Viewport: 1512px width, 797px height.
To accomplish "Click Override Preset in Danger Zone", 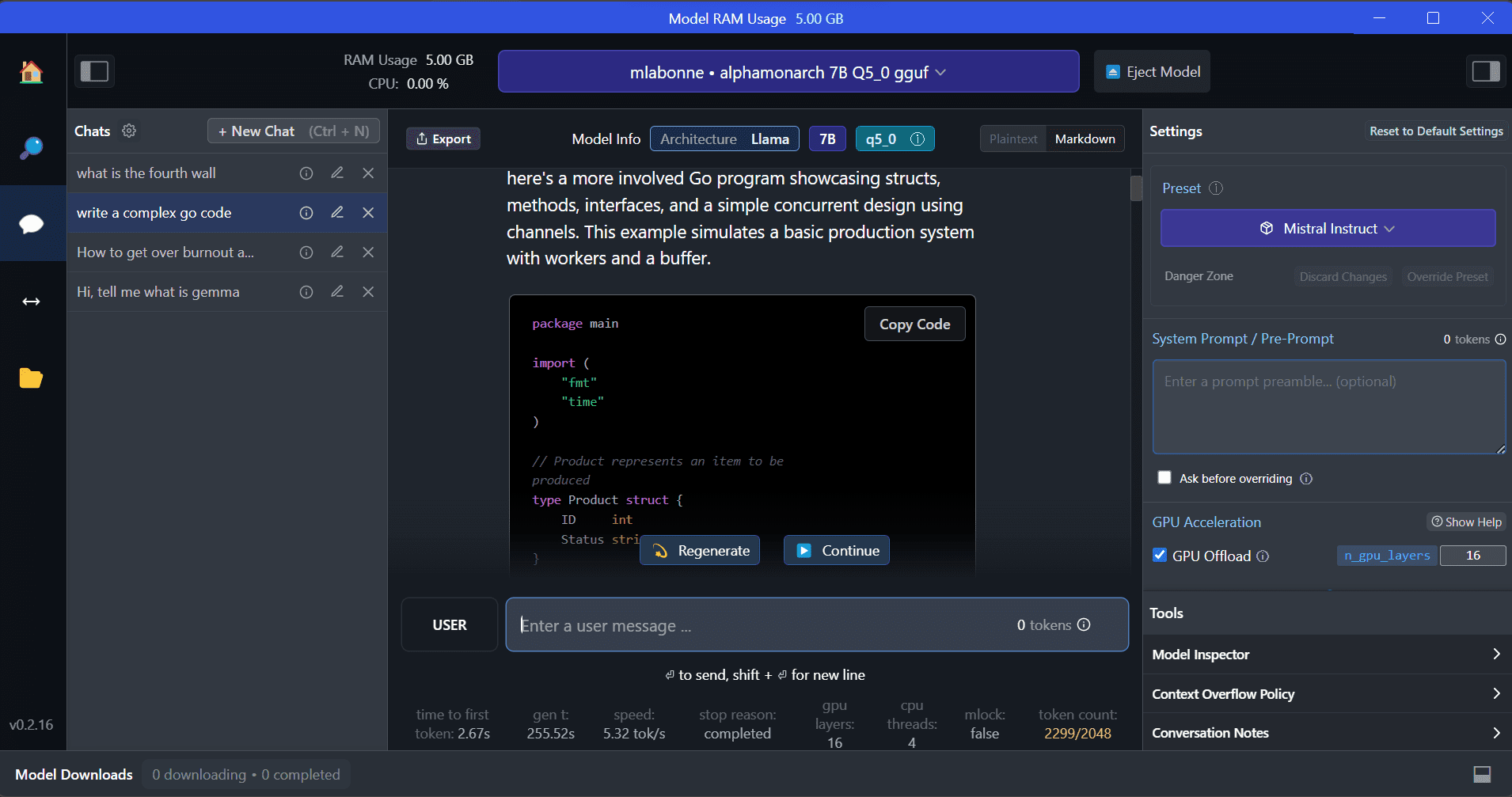I will click(x=1447, y=276).
